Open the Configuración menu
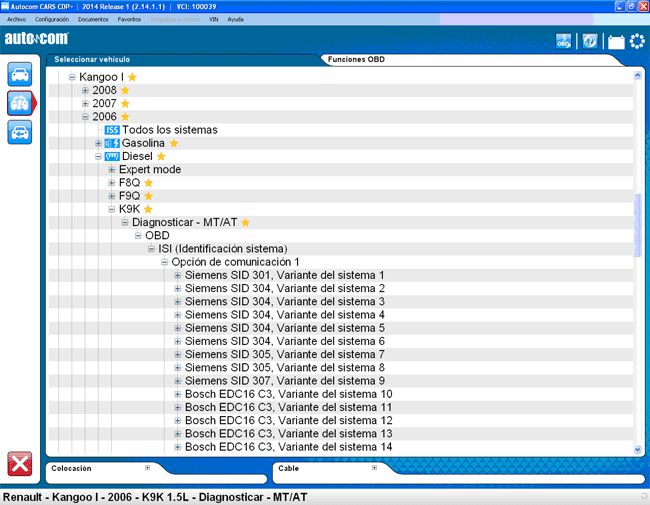The height and width of the screenshot is (505, 650). (x=52, y=19)
